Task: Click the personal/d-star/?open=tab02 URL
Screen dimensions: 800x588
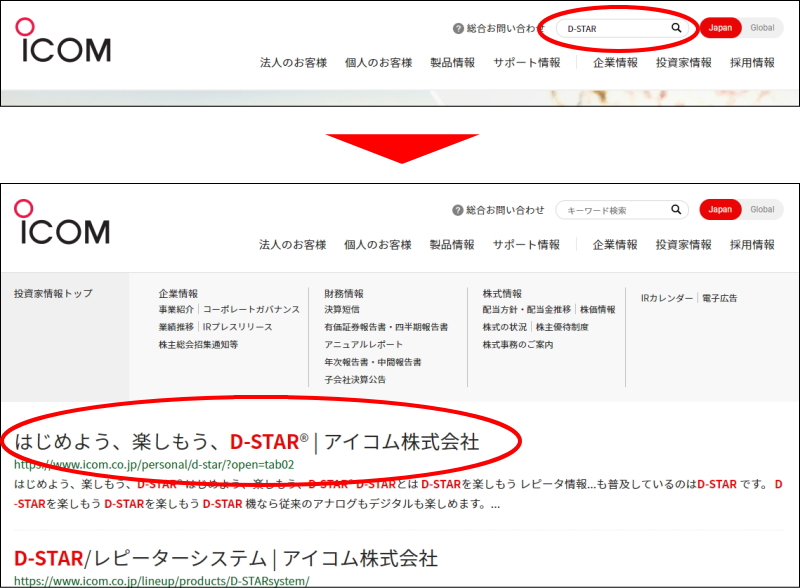Action: (154, 464)
